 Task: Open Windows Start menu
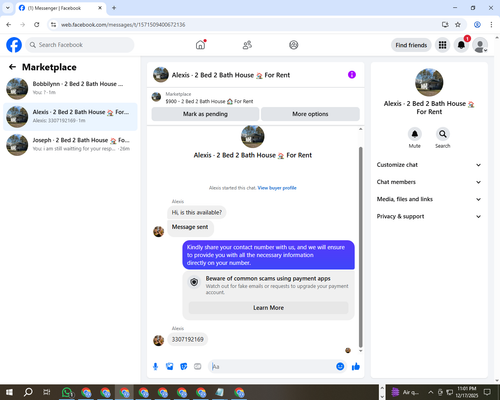[9, 392]
